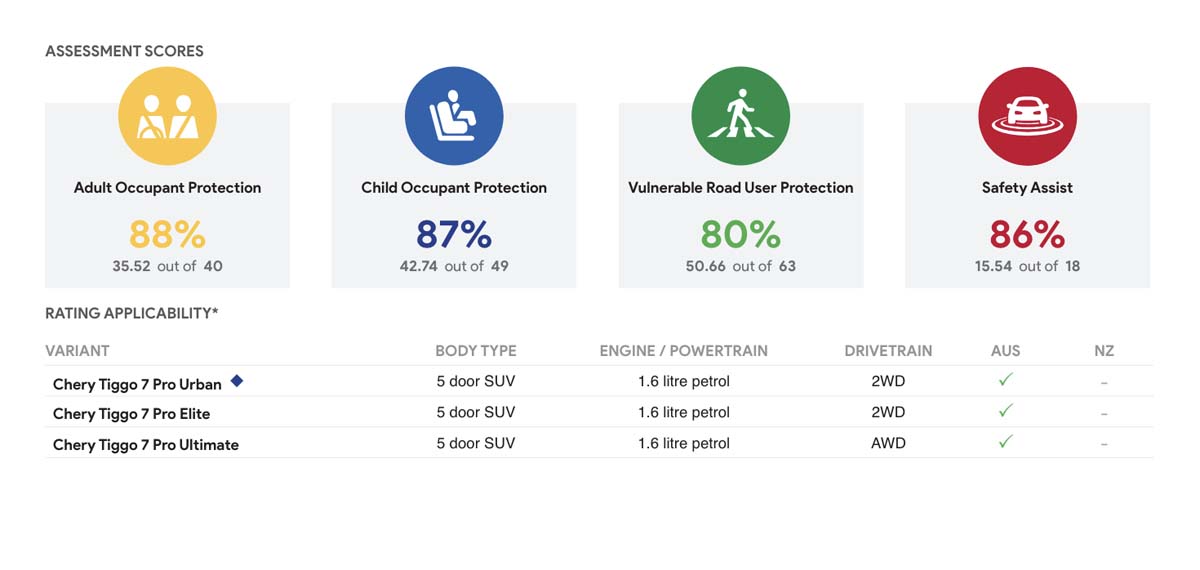Click the AUS checkmark for Tiggo 7 Pro Ultimate
The height and width of the screenshot is (570, 1200).
1006,442
